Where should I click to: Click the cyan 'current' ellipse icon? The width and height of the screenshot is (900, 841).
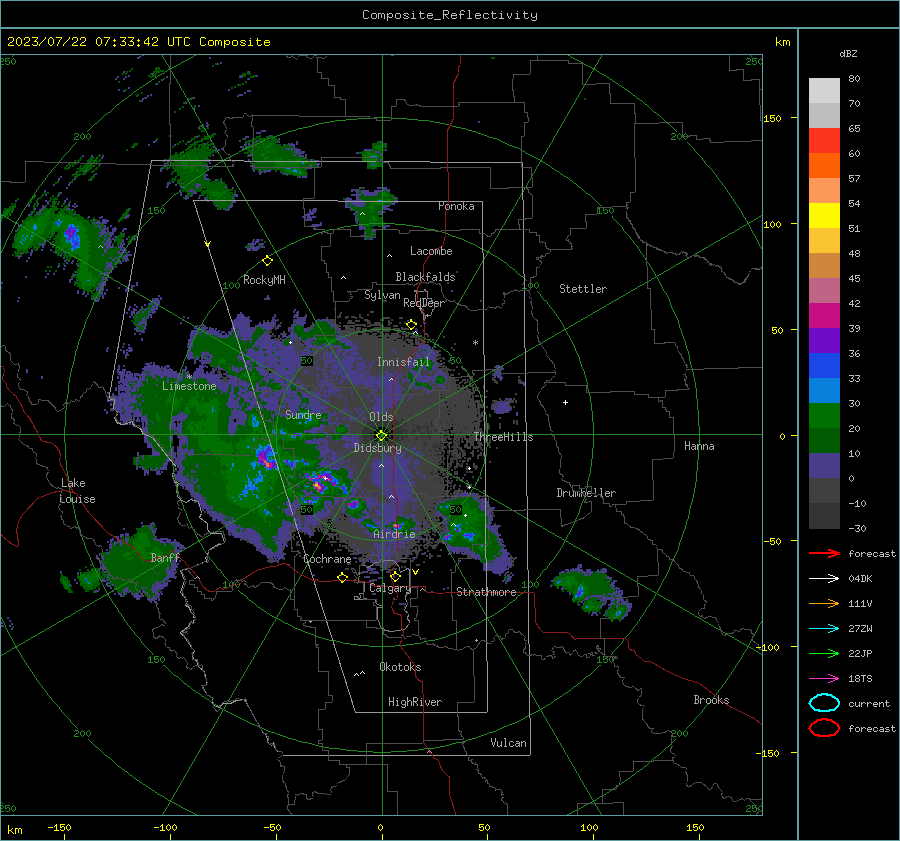click(x=824, y=703)
